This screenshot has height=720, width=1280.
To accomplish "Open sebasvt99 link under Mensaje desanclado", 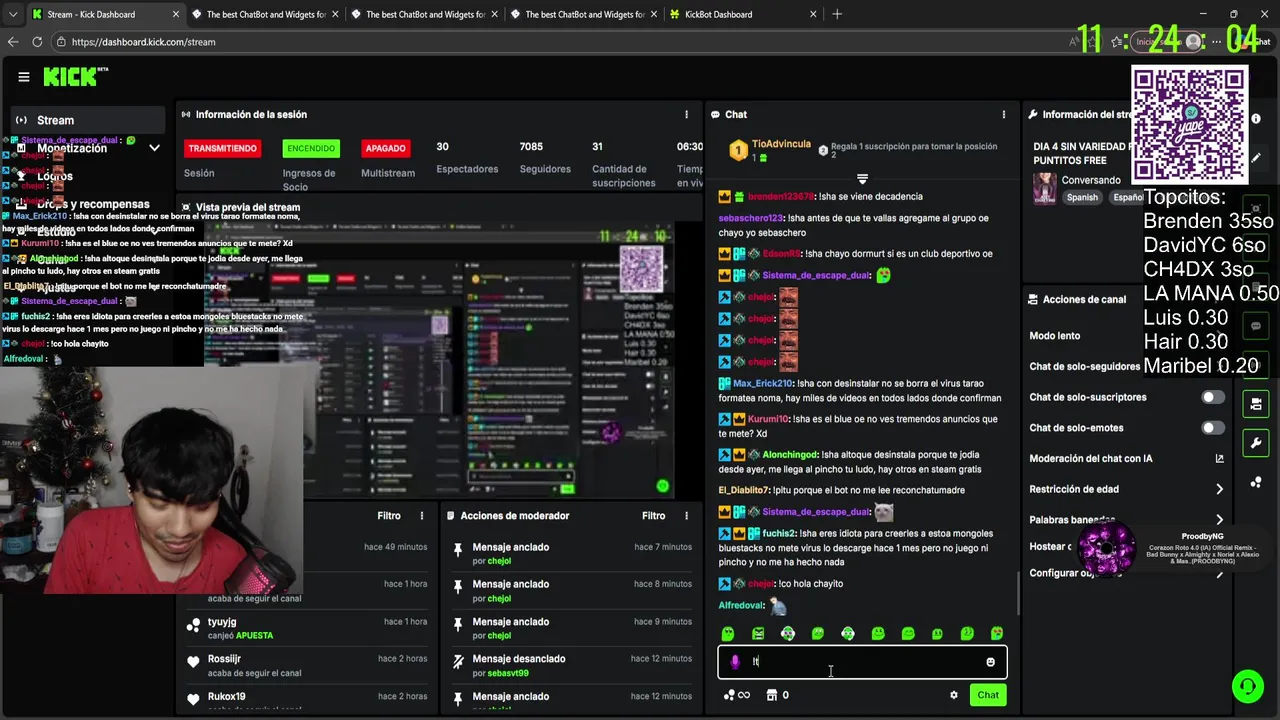I will 506,673.
